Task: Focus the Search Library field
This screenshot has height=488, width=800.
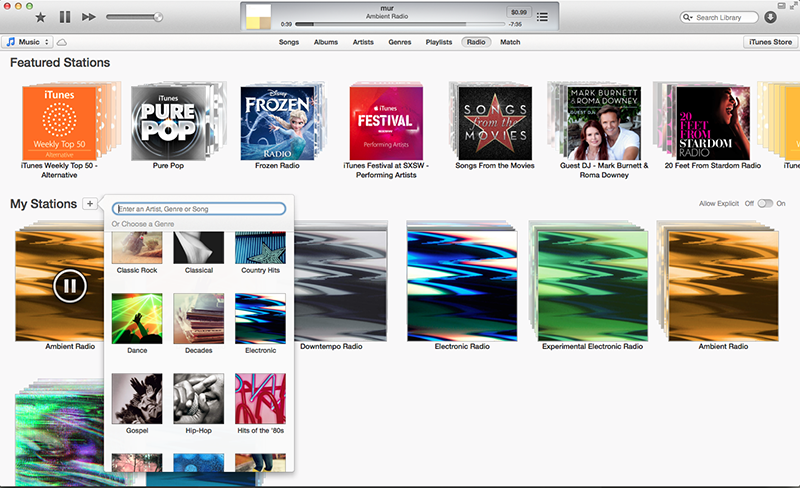Action: click(x=719, y=17)
